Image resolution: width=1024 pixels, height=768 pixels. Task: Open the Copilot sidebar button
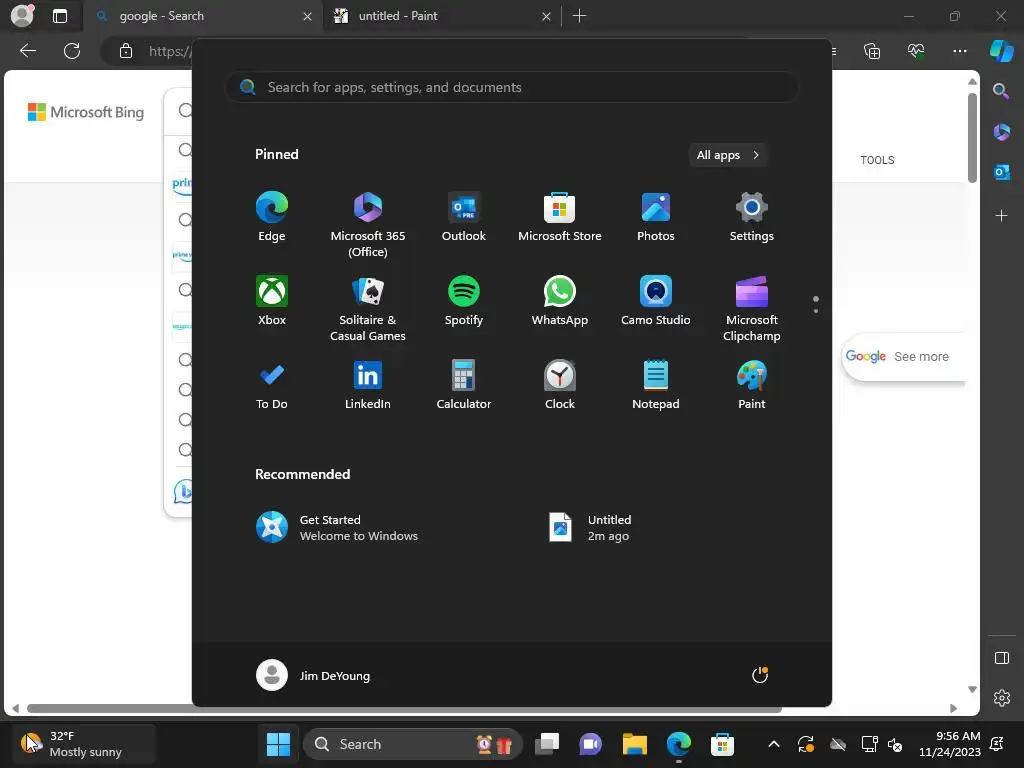(x=1001, y=51)
